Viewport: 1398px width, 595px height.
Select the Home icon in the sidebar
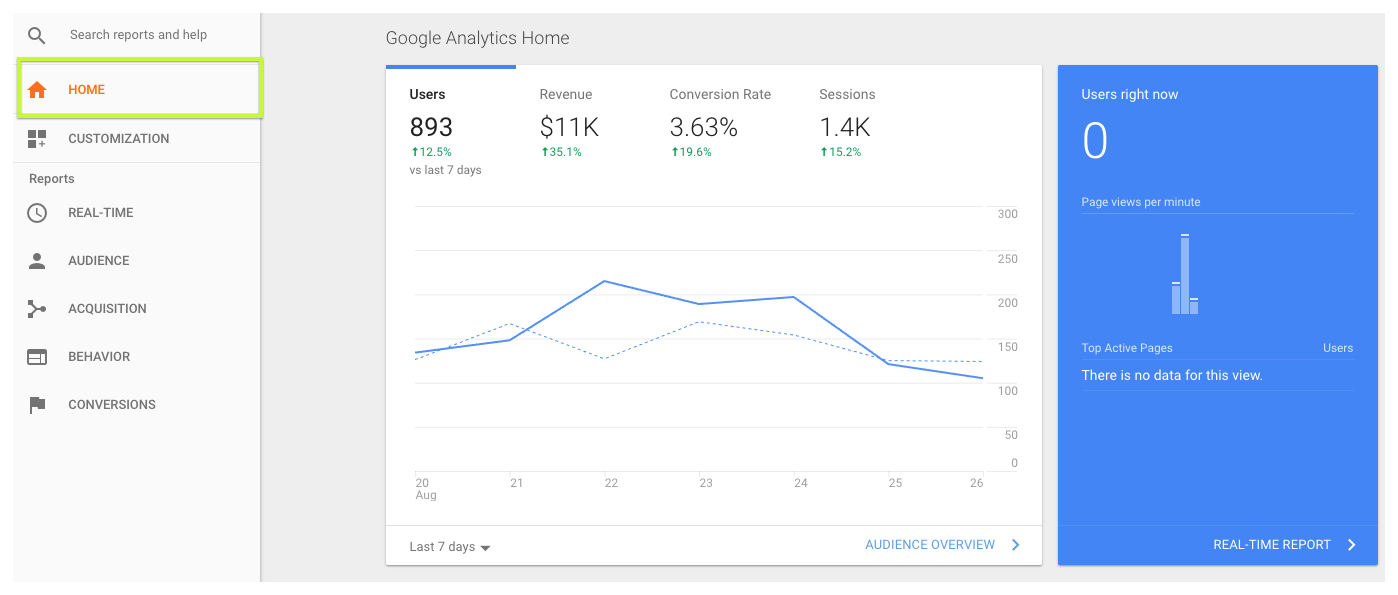click(x=36, y=88)
